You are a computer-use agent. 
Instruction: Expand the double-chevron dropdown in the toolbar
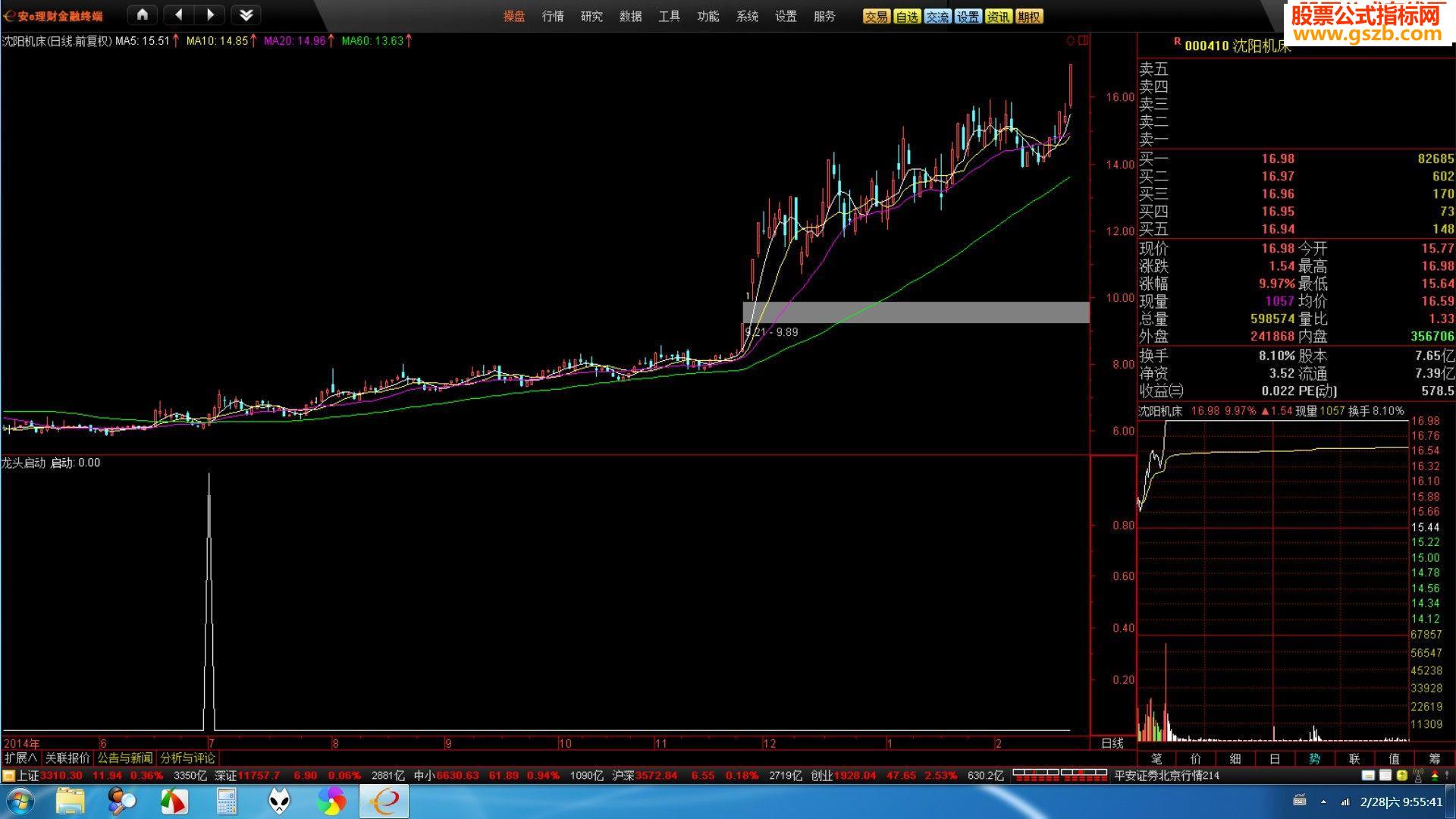pos(246,14)
